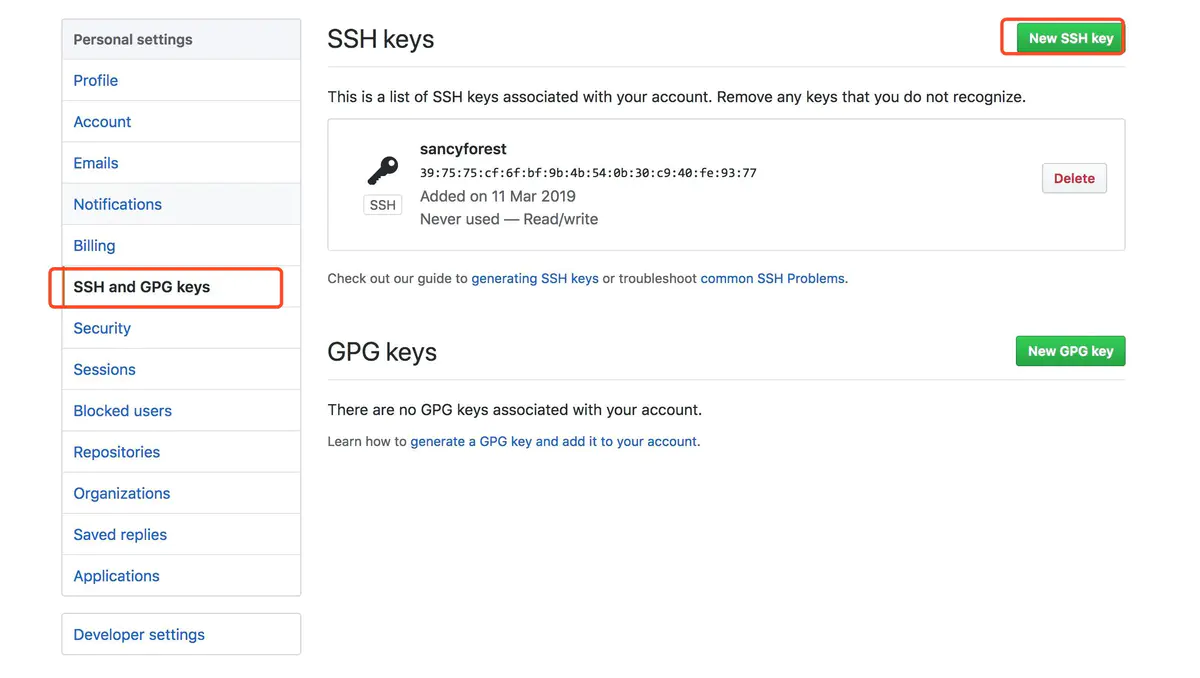View Blocked users settings
1200x678 pixels.
pos(122,411)
